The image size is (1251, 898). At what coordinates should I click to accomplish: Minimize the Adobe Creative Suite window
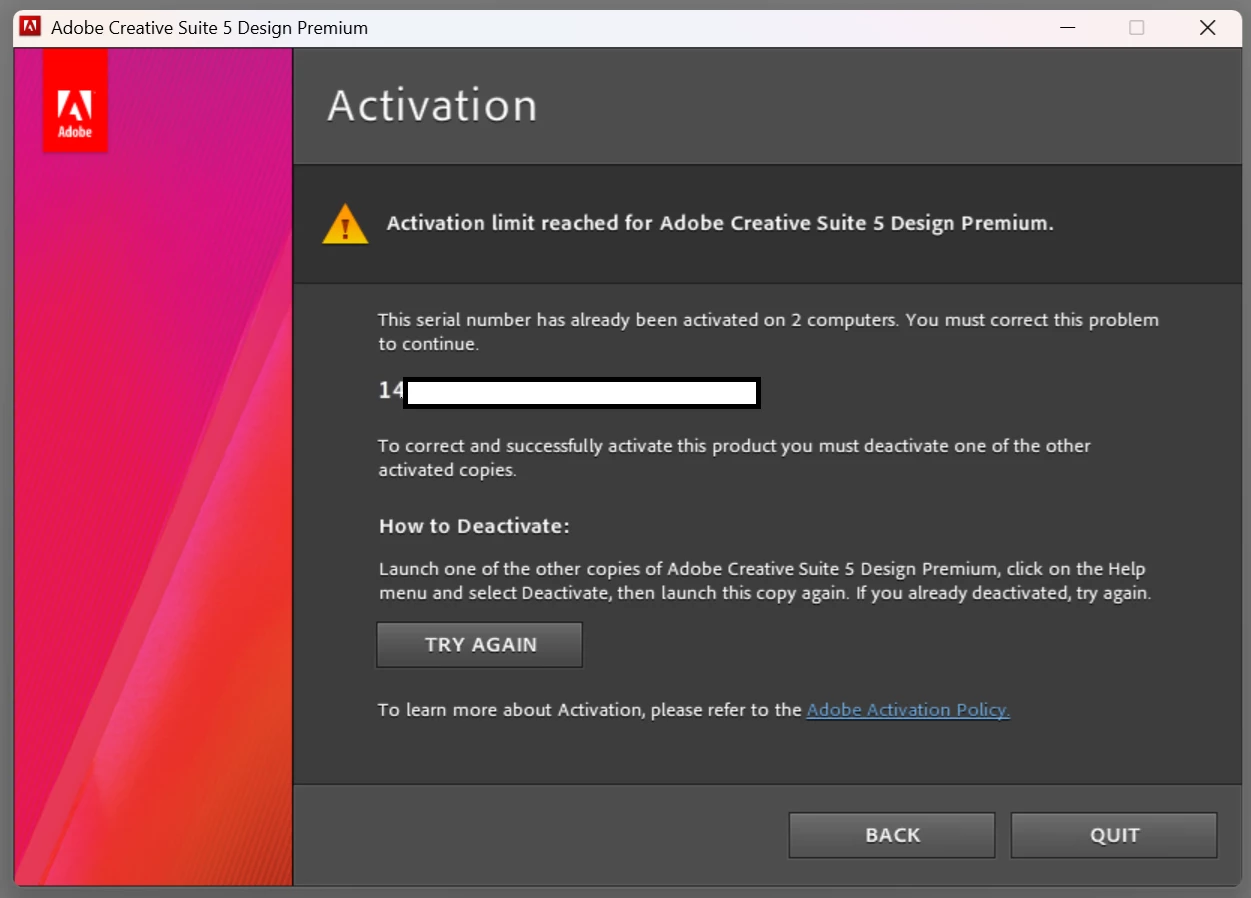1066,28
